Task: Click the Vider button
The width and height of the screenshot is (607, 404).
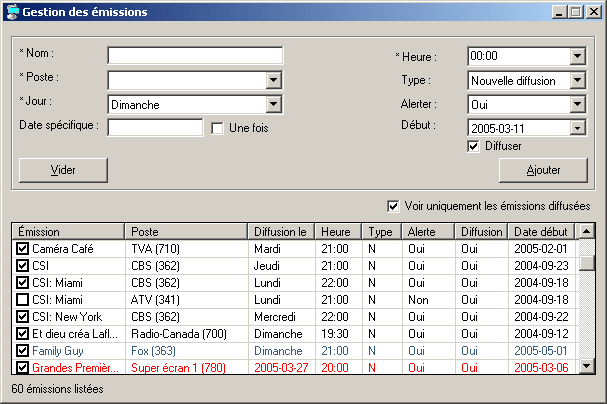Action: (63, 170)
